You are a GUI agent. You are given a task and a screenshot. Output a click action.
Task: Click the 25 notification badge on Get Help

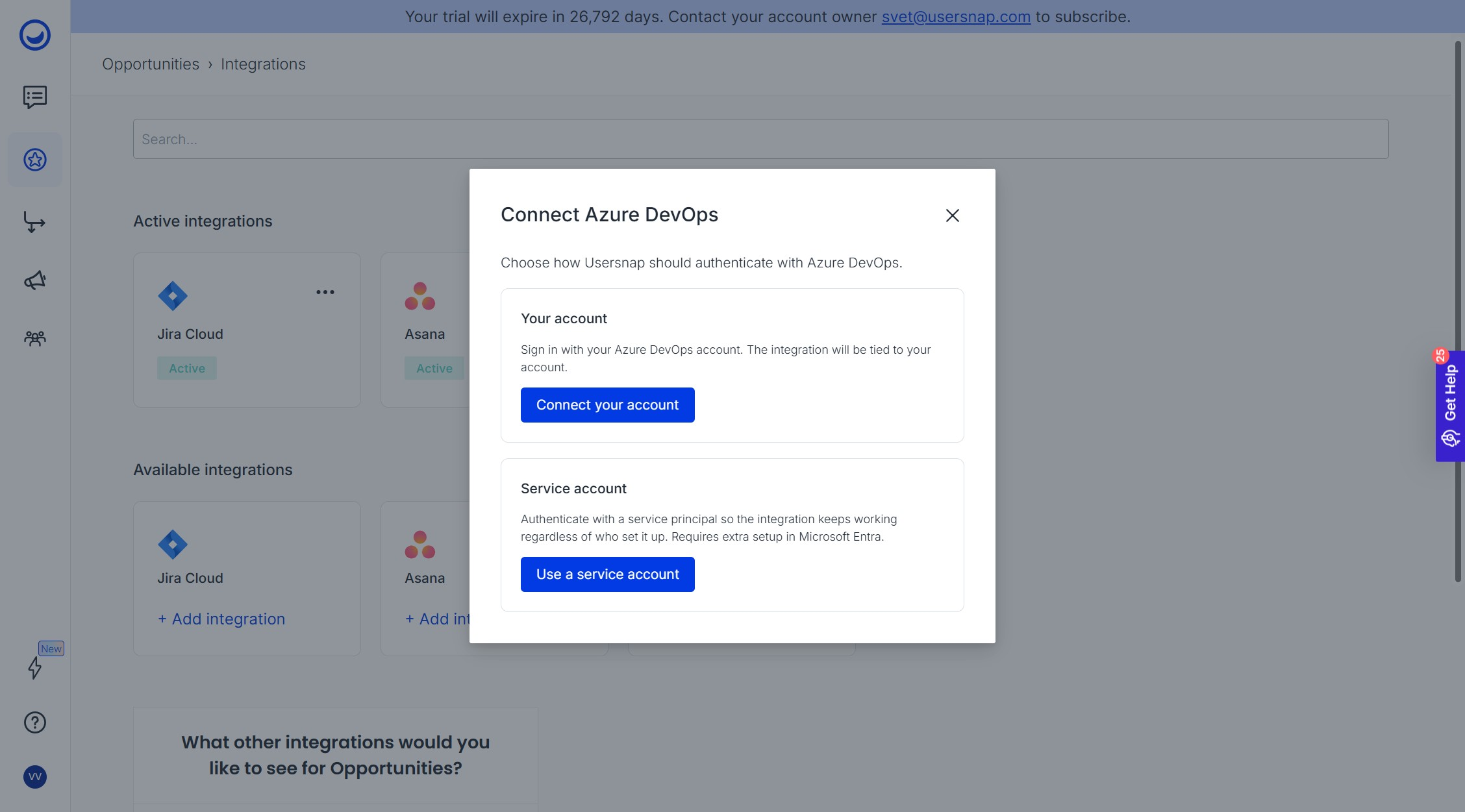1441,356
